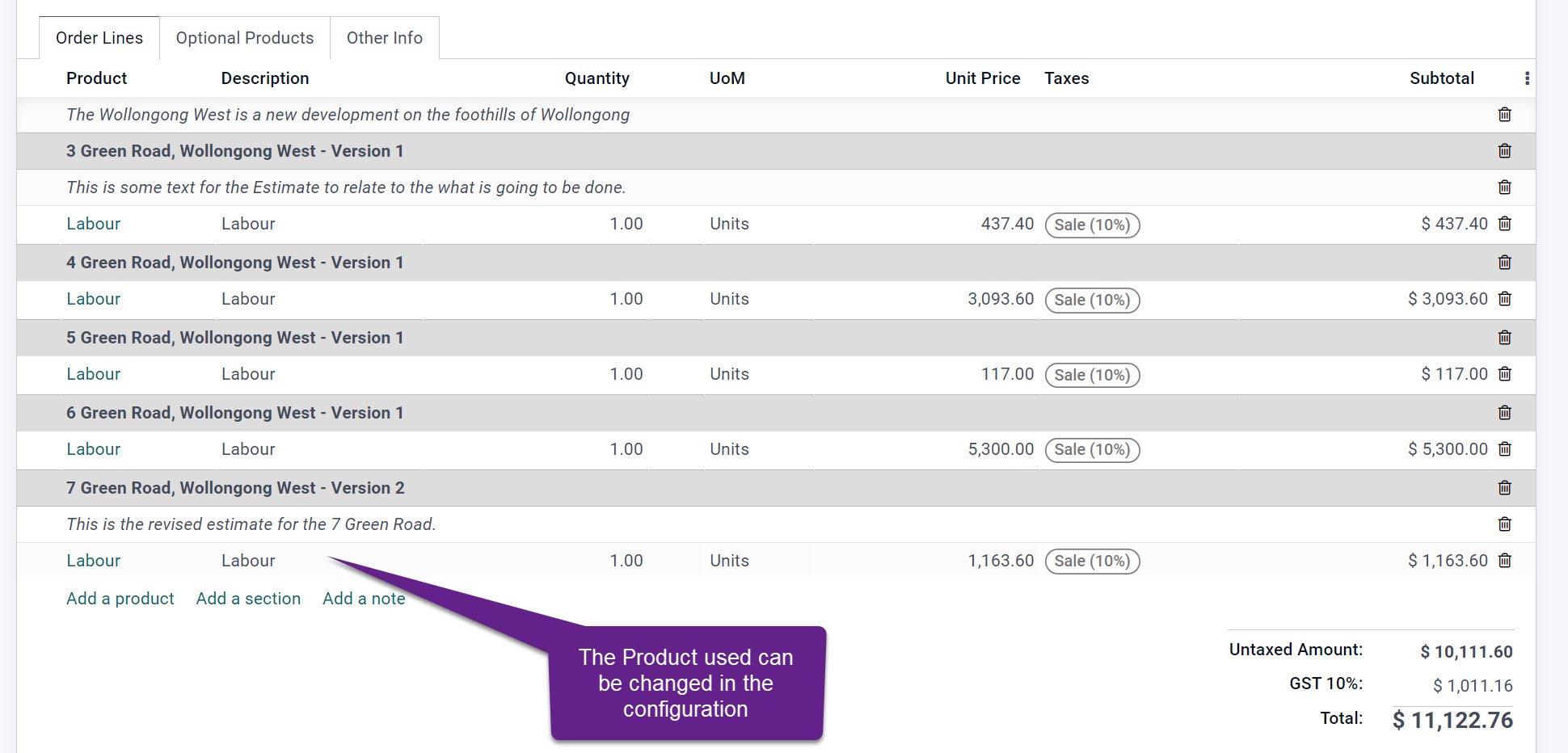Open the Labour product under 5 Green Road
Image resolution: width=1568 pixels, height=753 pixels.
click(93, 374)
